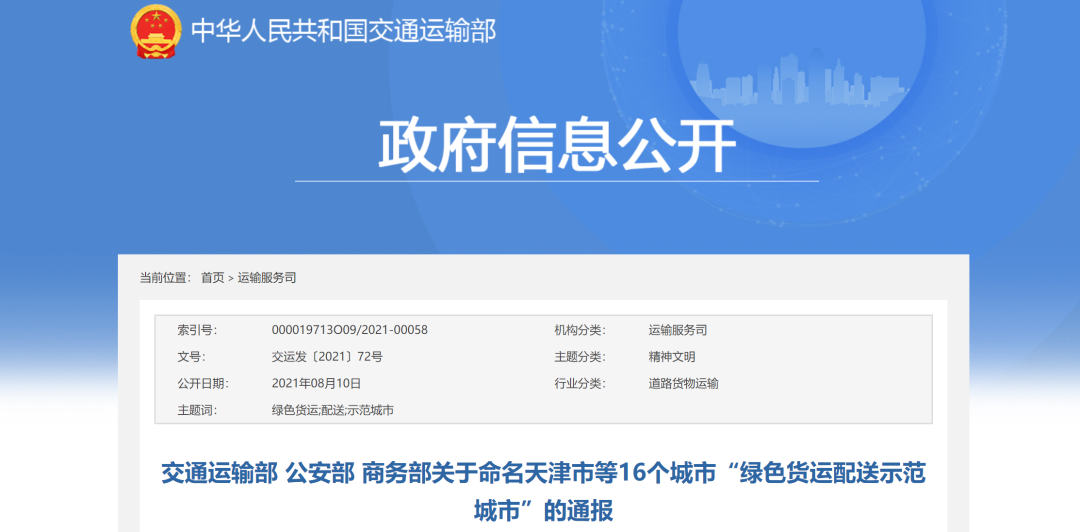Select document number 交运发〔2021〕72号
This screenshot has width=1080, height=532.
[327, 357]
